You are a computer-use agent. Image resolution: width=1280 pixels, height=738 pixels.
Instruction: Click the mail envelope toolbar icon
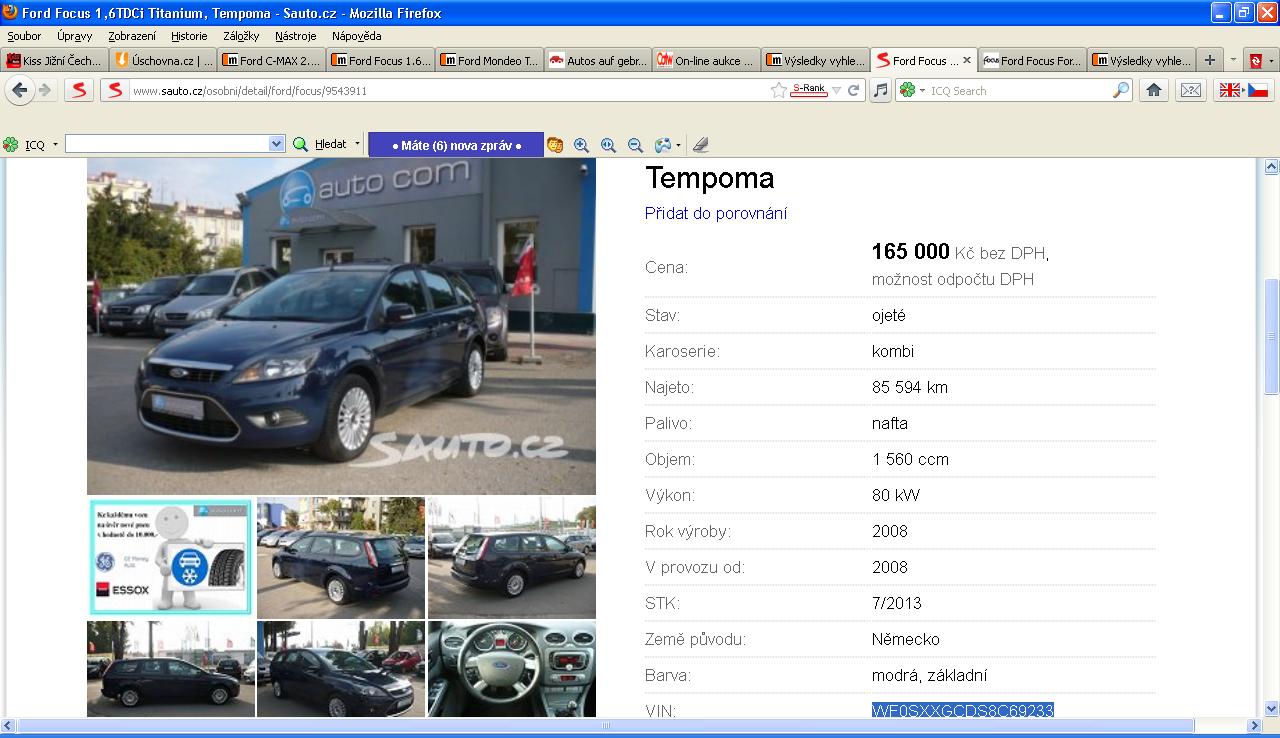(x=1190, y=90)
